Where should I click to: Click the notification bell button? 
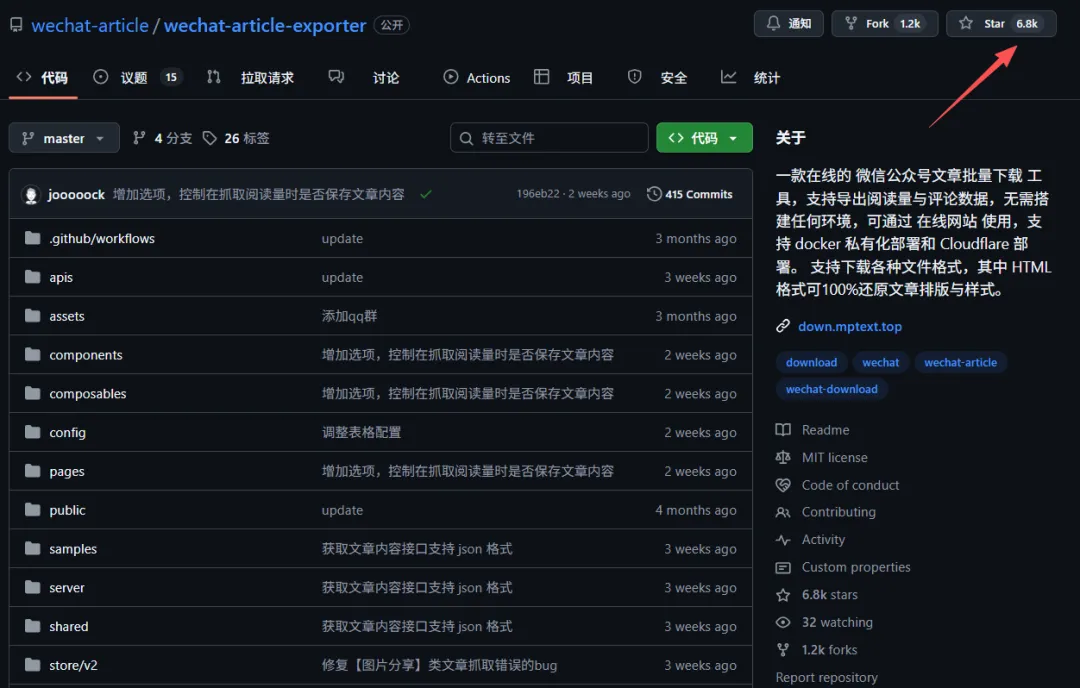[789, 23]
